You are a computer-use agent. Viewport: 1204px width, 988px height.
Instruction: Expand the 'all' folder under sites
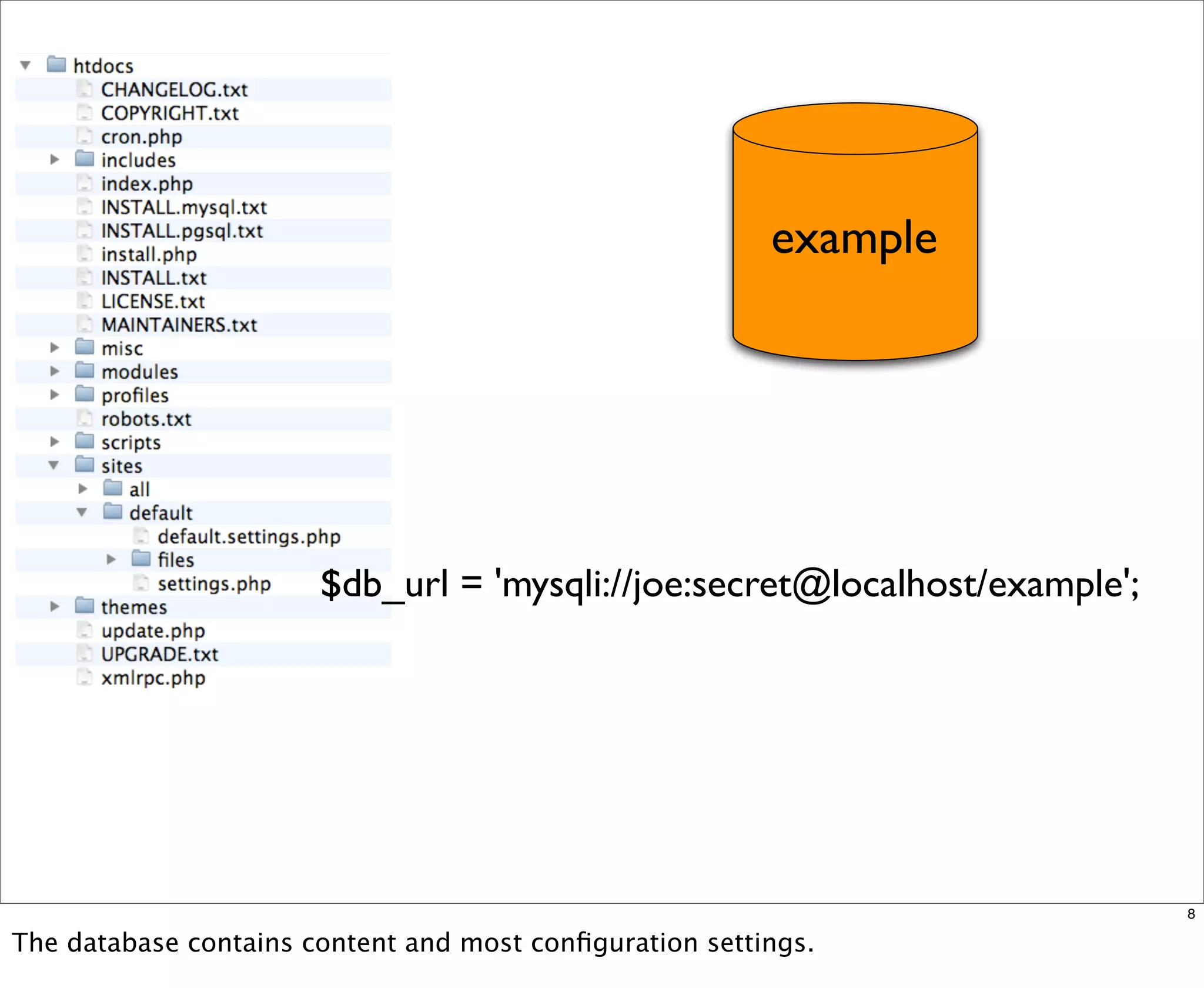pyautogui.click(x=82, y=489)
